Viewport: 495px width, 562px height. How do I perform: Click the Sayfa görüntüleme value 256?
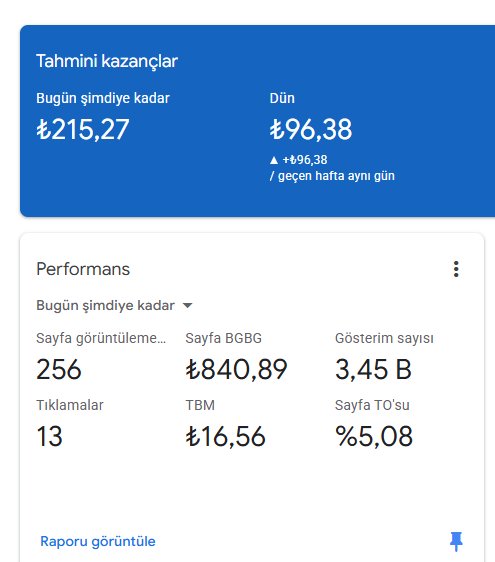pos(59,369)
